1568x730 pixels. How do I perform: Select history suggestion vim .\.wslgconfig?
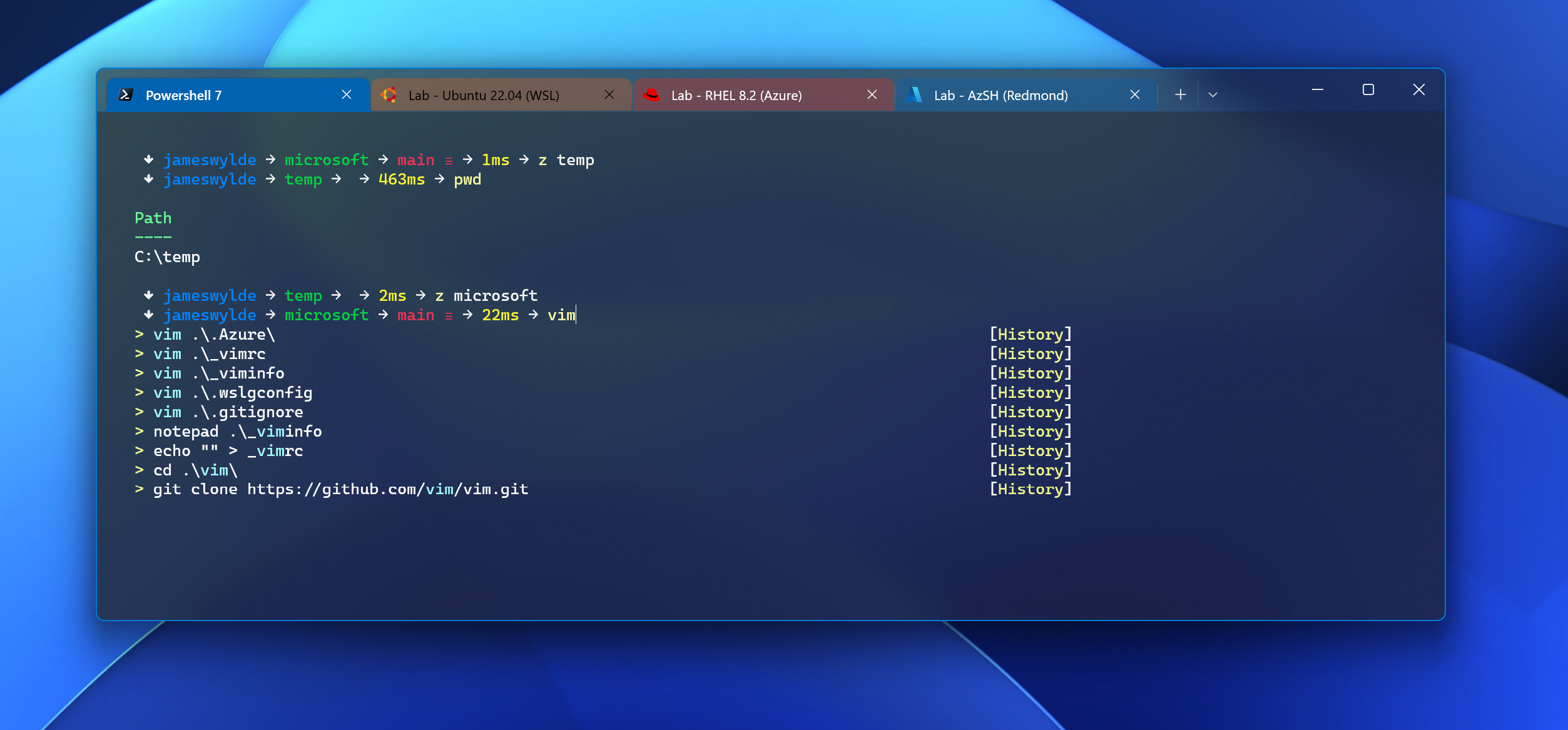[233, 393]
